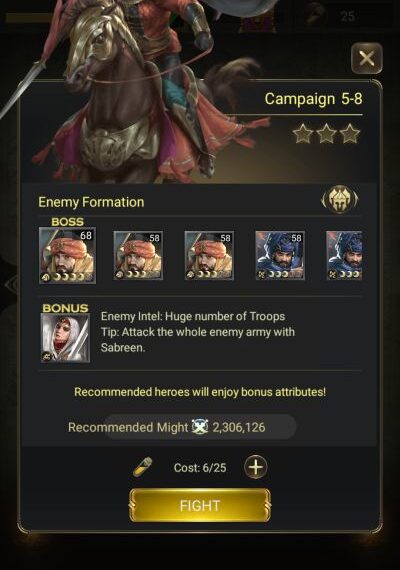The height and width of the screenshot is (570, 400).
Task: Tap the yellow stamina vial icon
Action: (143, 467)
